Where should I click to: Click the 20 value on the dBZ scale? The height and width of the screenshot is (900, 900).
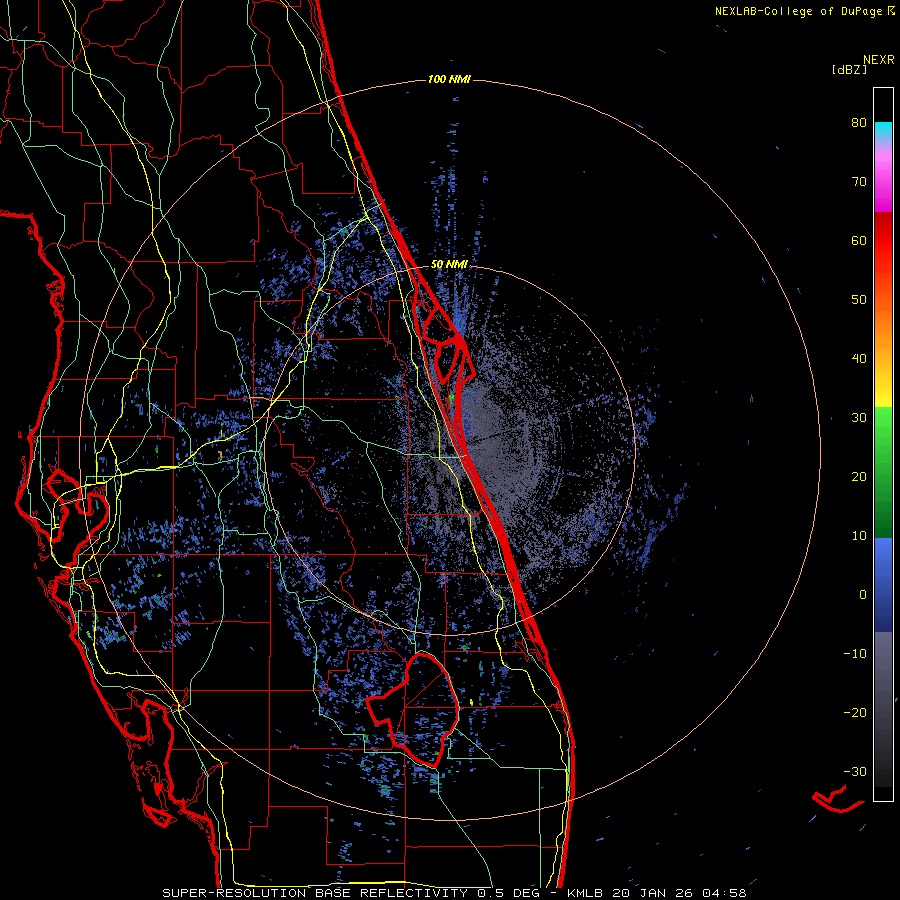point(859,476)
